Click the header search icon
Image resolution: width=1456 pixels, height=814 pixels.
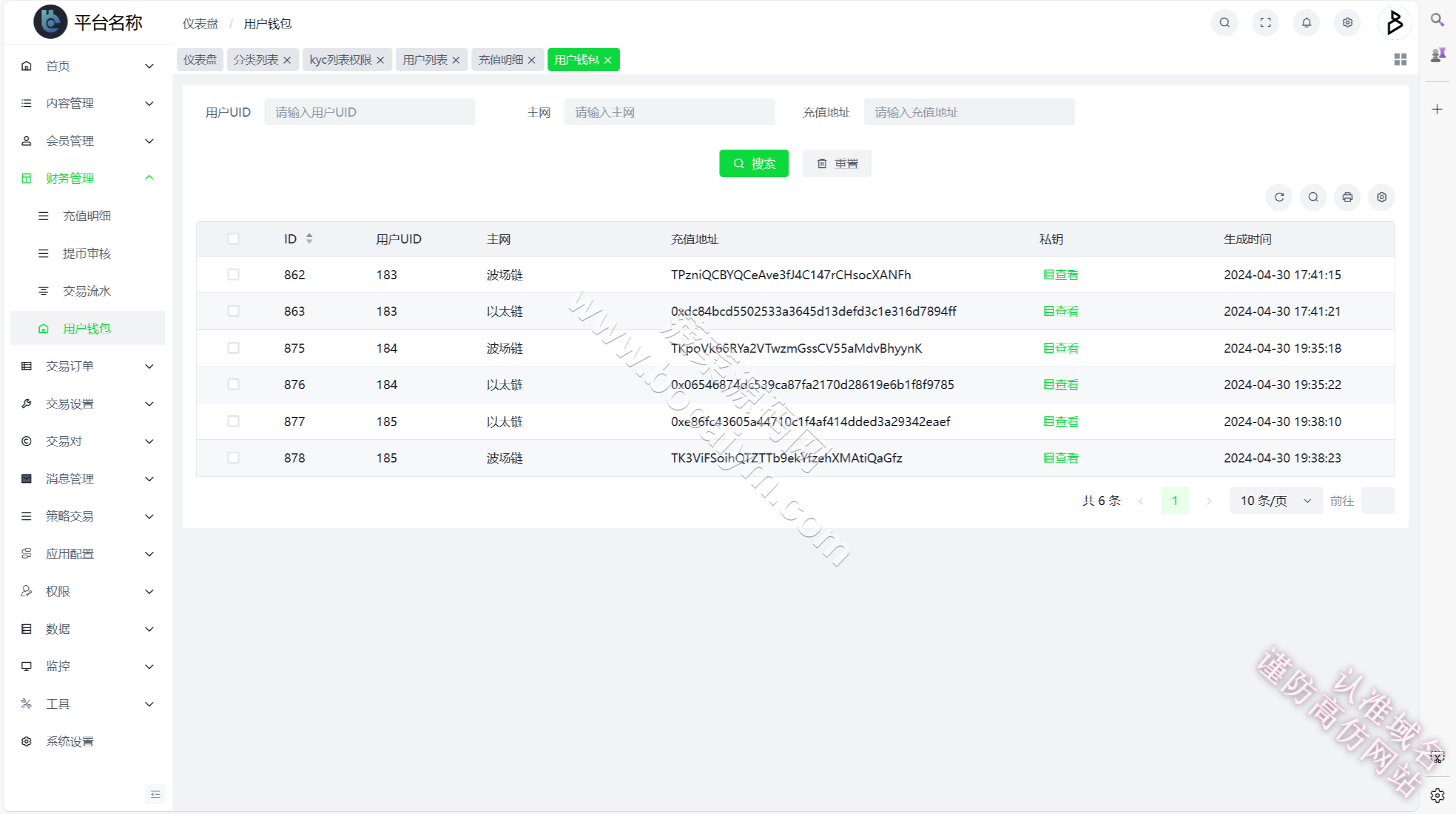1225,23
